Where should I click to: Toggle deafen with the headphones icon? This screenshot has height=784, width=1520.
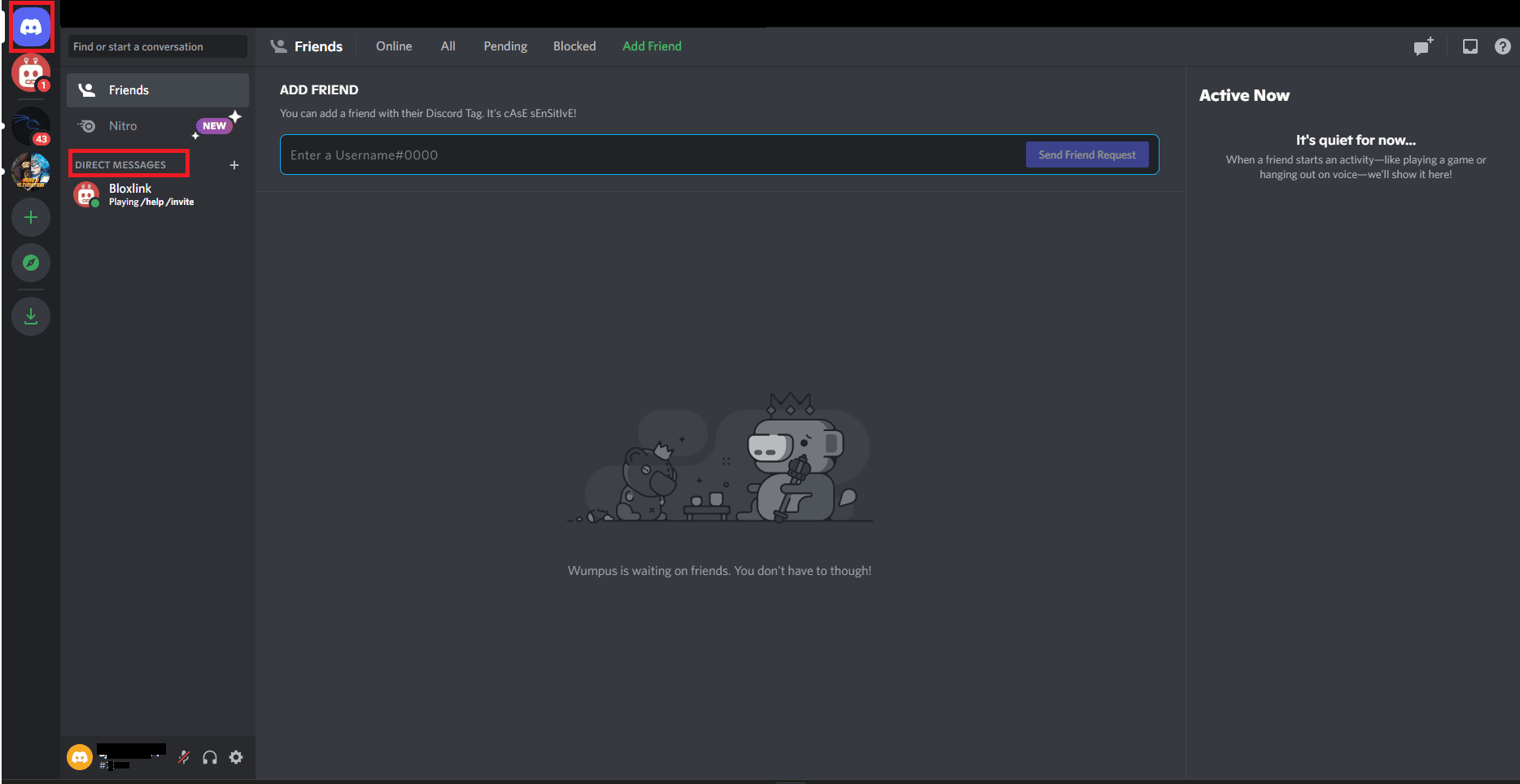210,757
